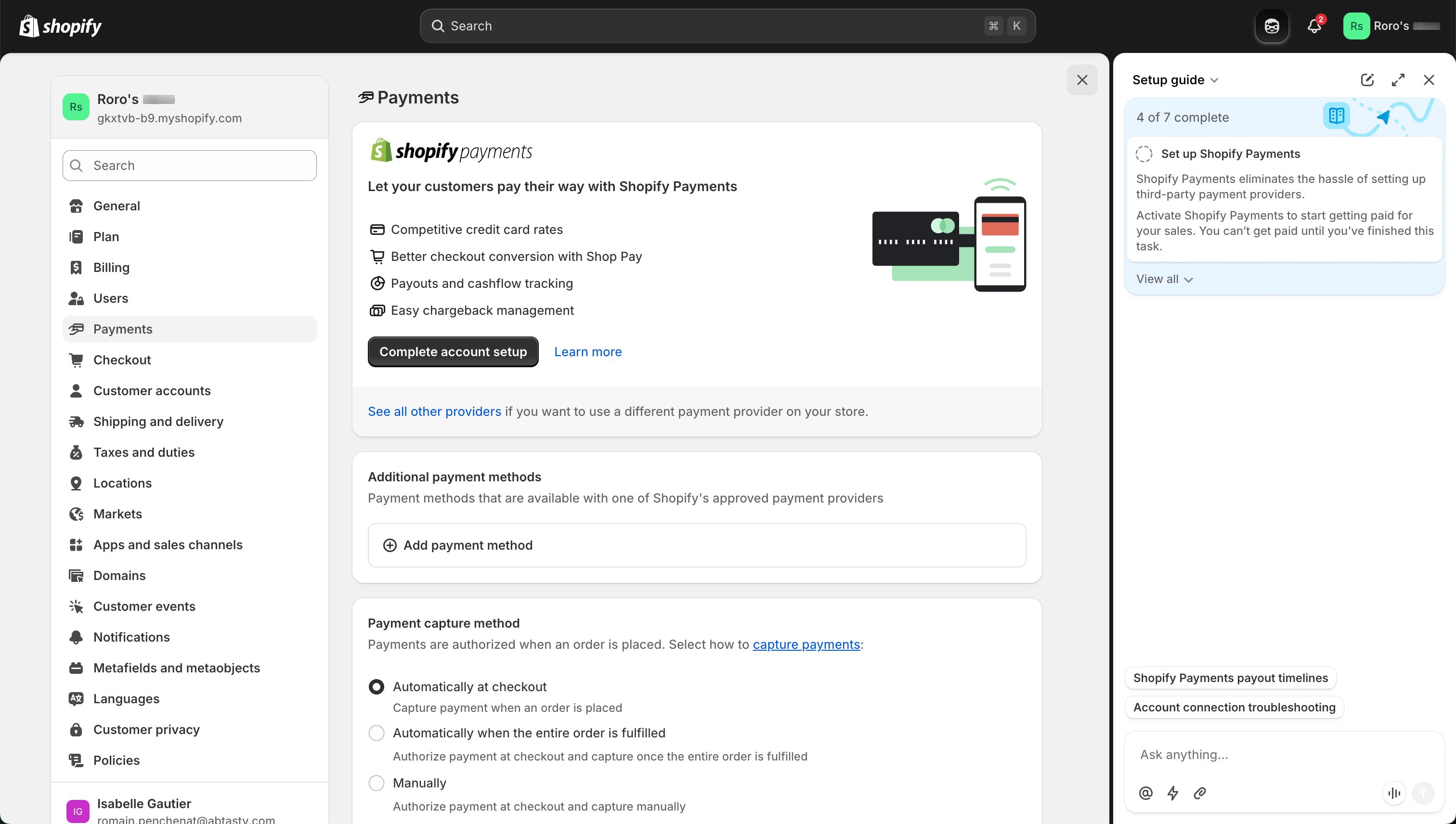Expand the setup guide to full screen
Image resolution: width=1456 pixels, height=824 pixels.
tap(1398, 79)
